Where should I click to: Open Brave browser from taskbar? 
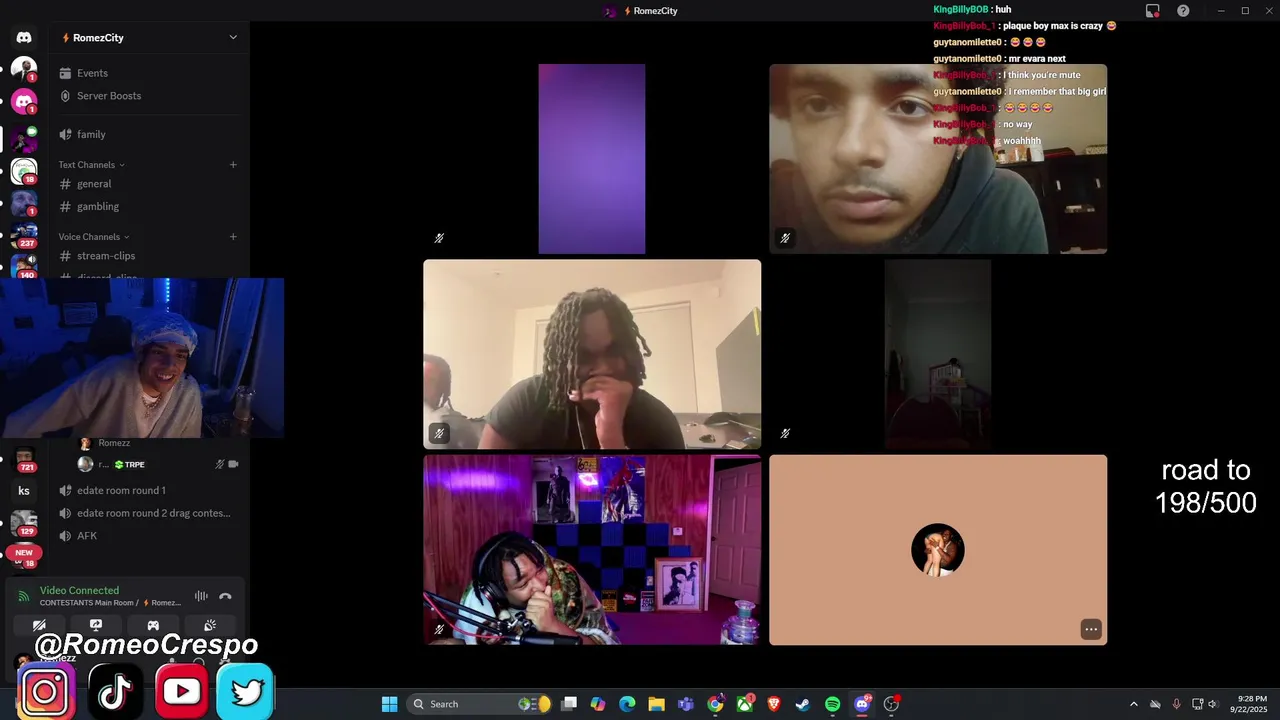[774, 704]
